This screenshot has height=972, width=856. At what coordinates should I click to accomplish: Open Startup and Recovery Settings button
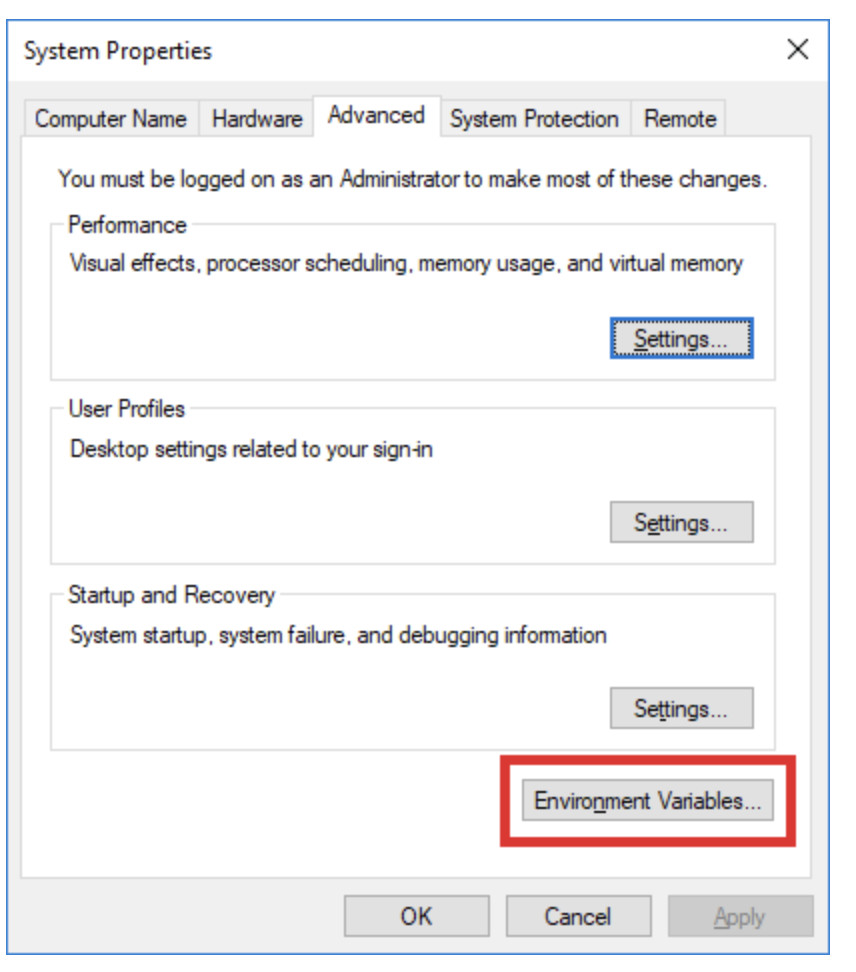tap(681, 707)
